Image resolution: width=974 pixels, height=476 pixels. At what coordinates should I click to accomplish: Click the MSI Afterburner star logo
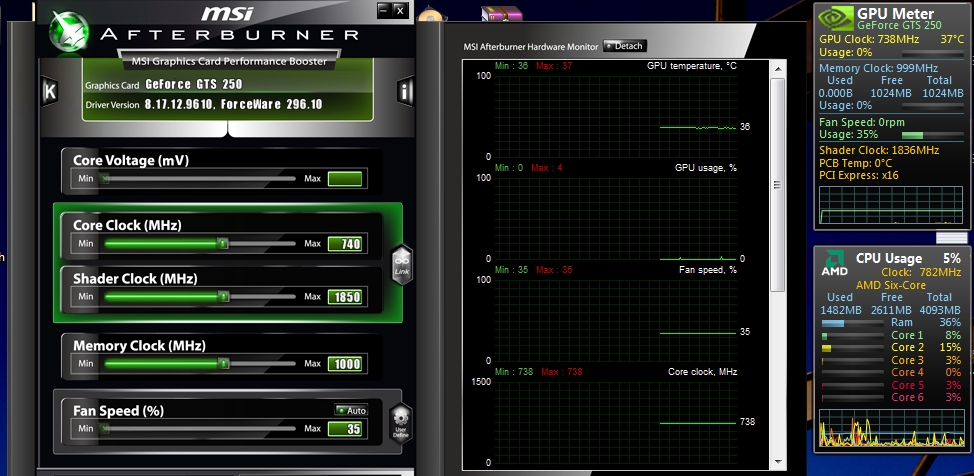(68, 31)
